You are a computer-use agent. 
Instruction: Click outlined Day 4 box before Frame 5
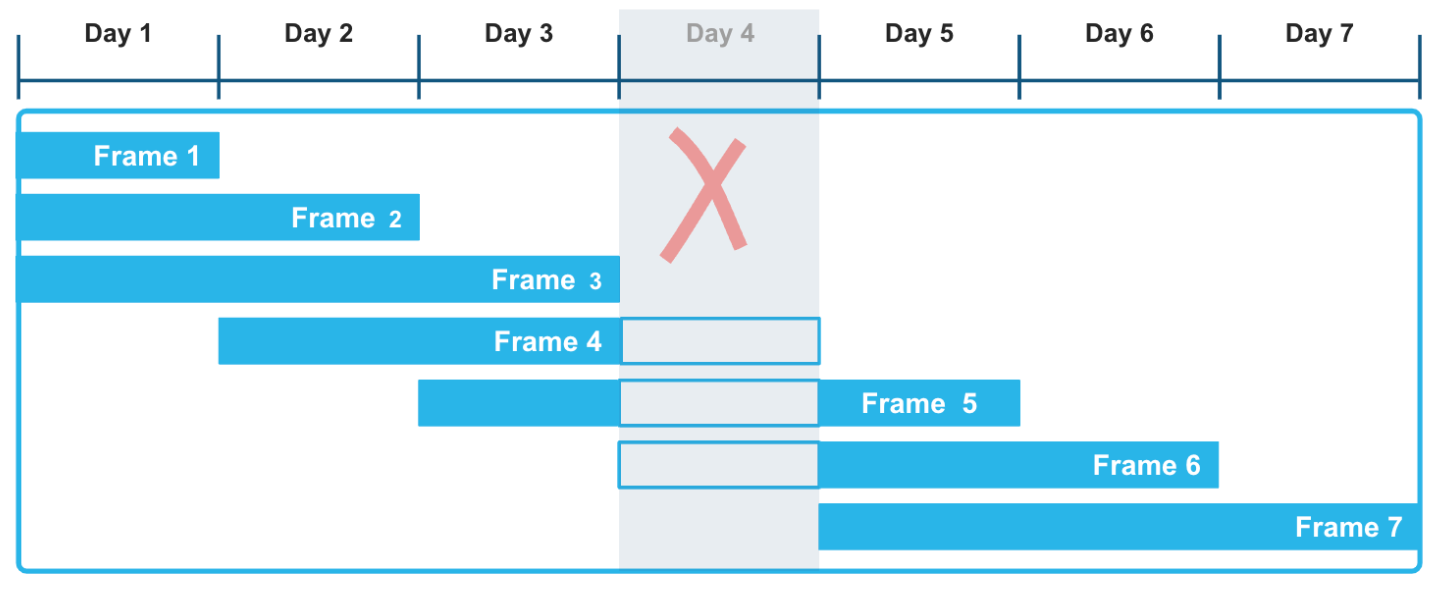pyautogui.click(x=720, y=404)
